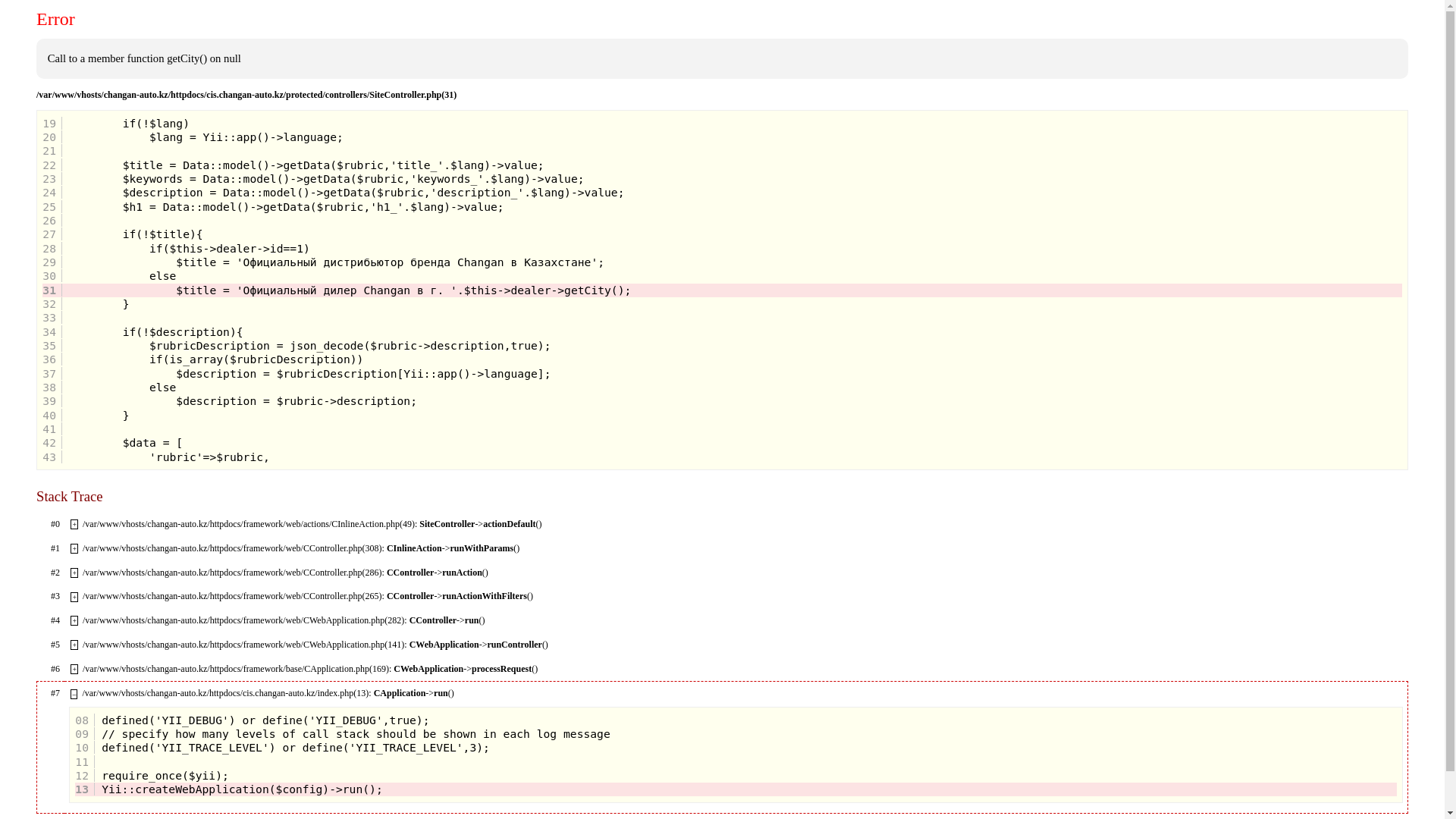
Task: Click the highlighted line 31 getCity code
Action: point(403,290)
